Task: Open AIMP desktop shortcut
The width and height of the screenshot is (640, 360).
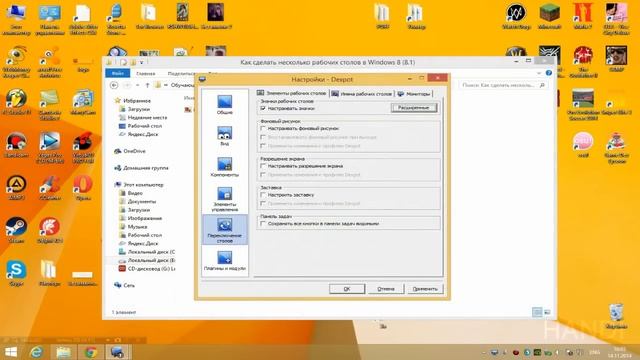Action: coord(16,187)
